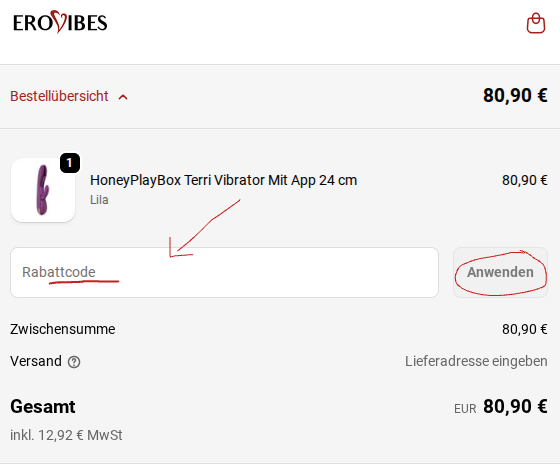Open the vibrator product thumbnail
Image resolution: width=560 pixels, height=464 pixels.
43,190
